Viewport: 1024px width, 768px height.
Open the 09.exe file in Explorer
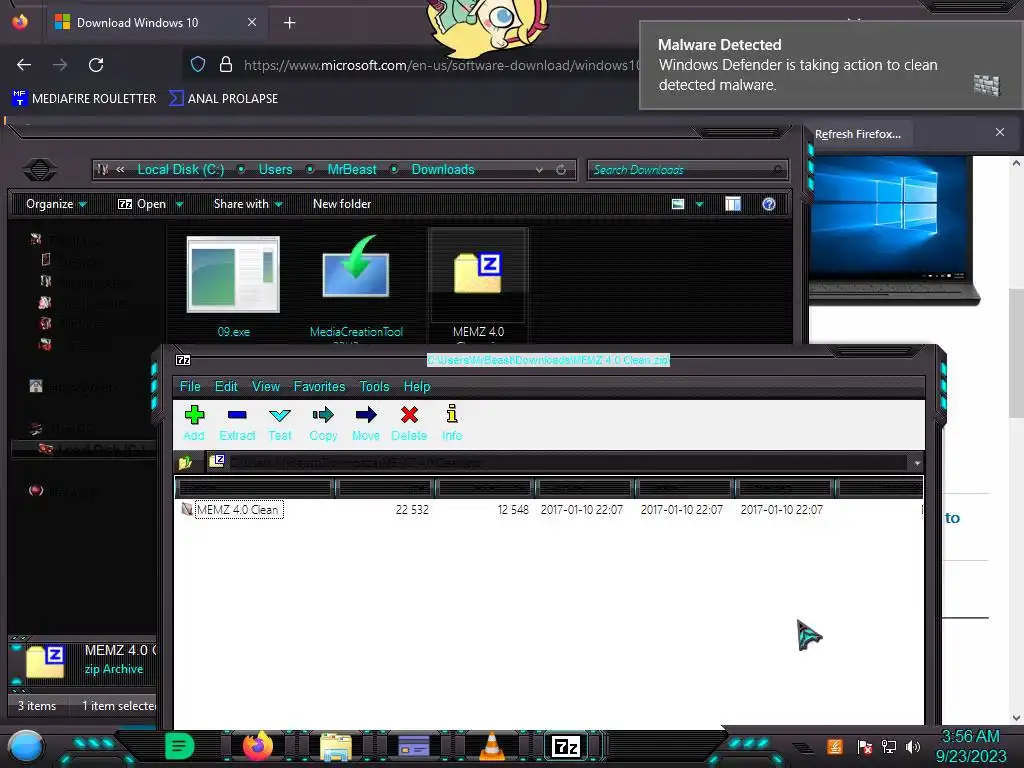pyautogui.click(x=233, y=286)
